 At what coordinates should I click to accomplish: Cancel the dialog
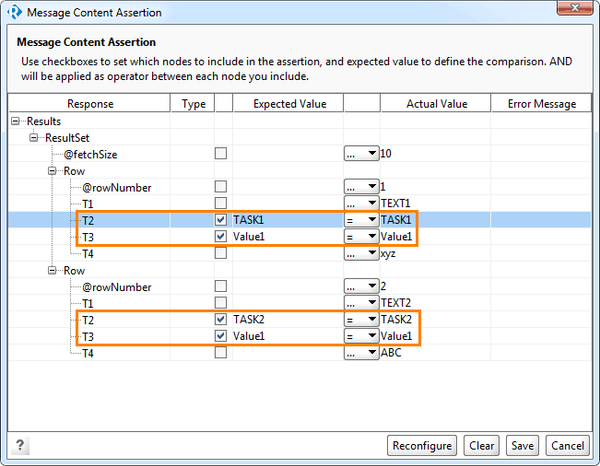[567, 445]
